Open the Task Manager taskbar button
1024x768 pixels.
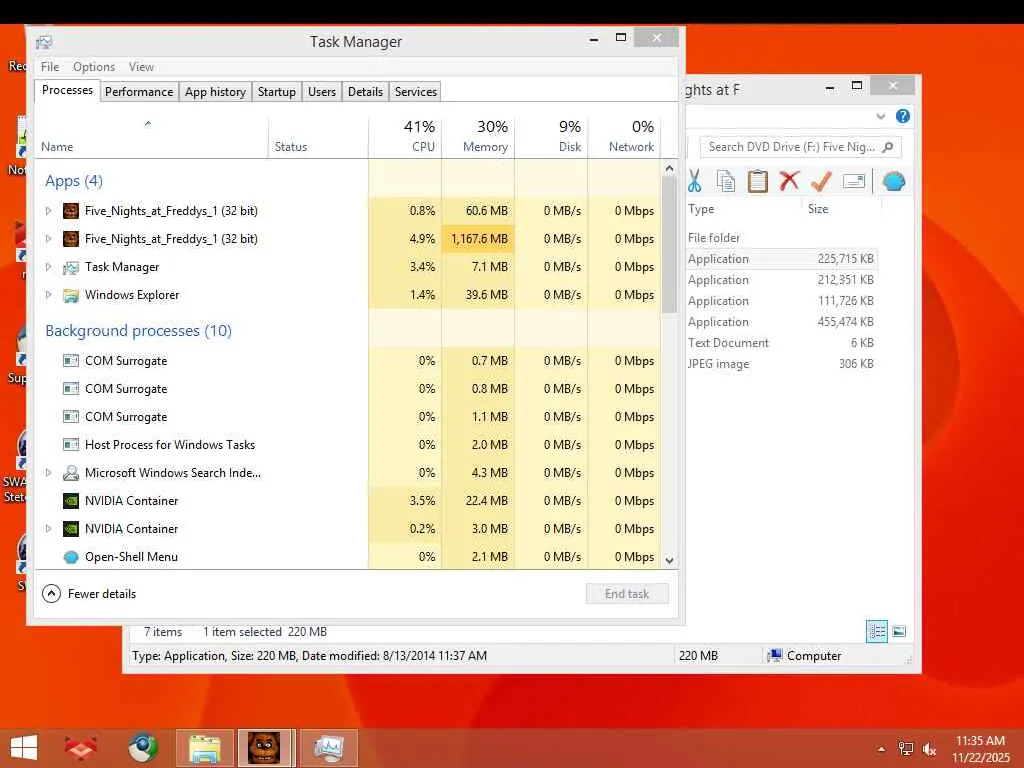coord(328,748)
